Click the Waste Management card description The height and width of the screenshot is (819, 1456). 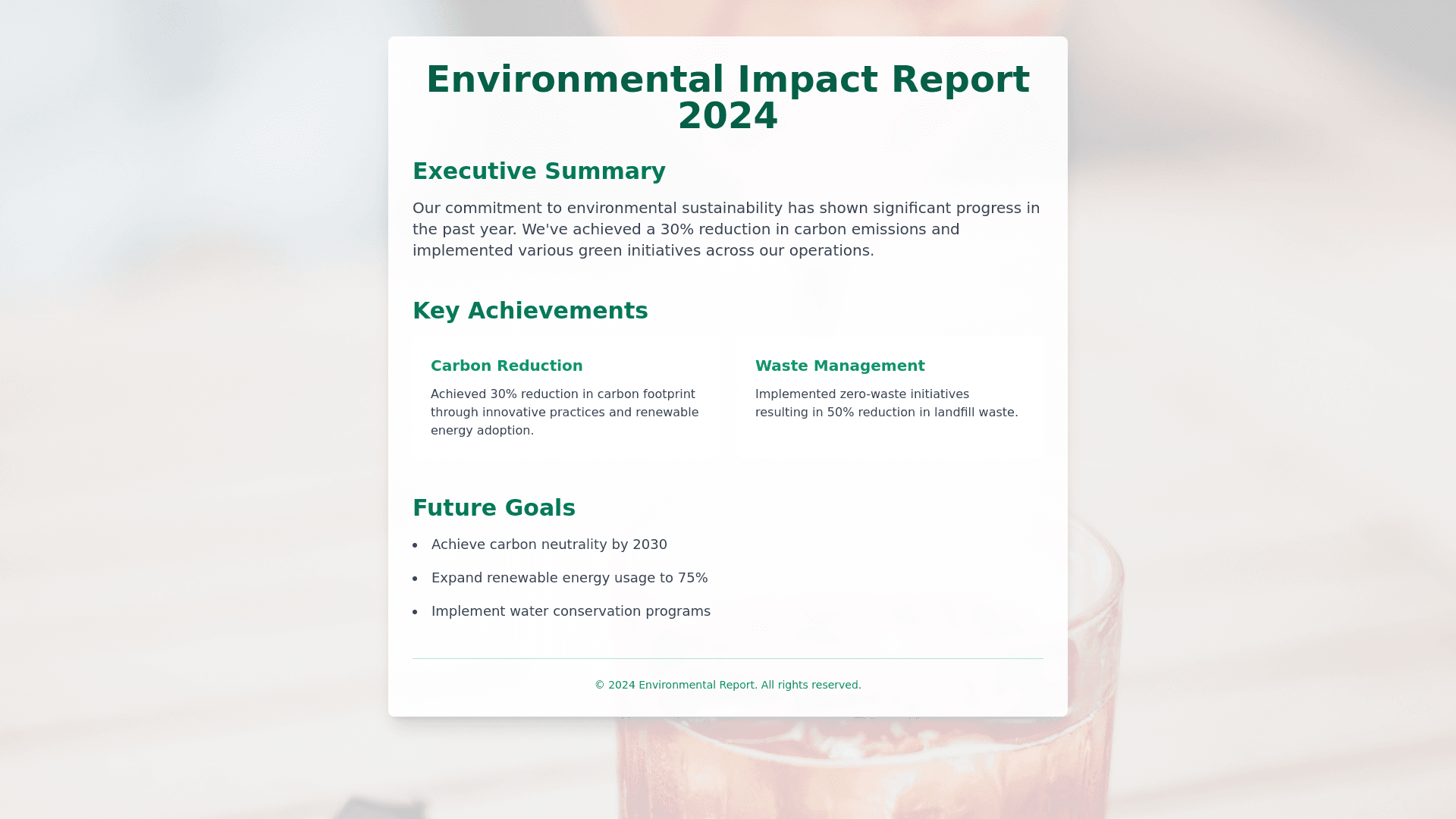click(886, 403)
